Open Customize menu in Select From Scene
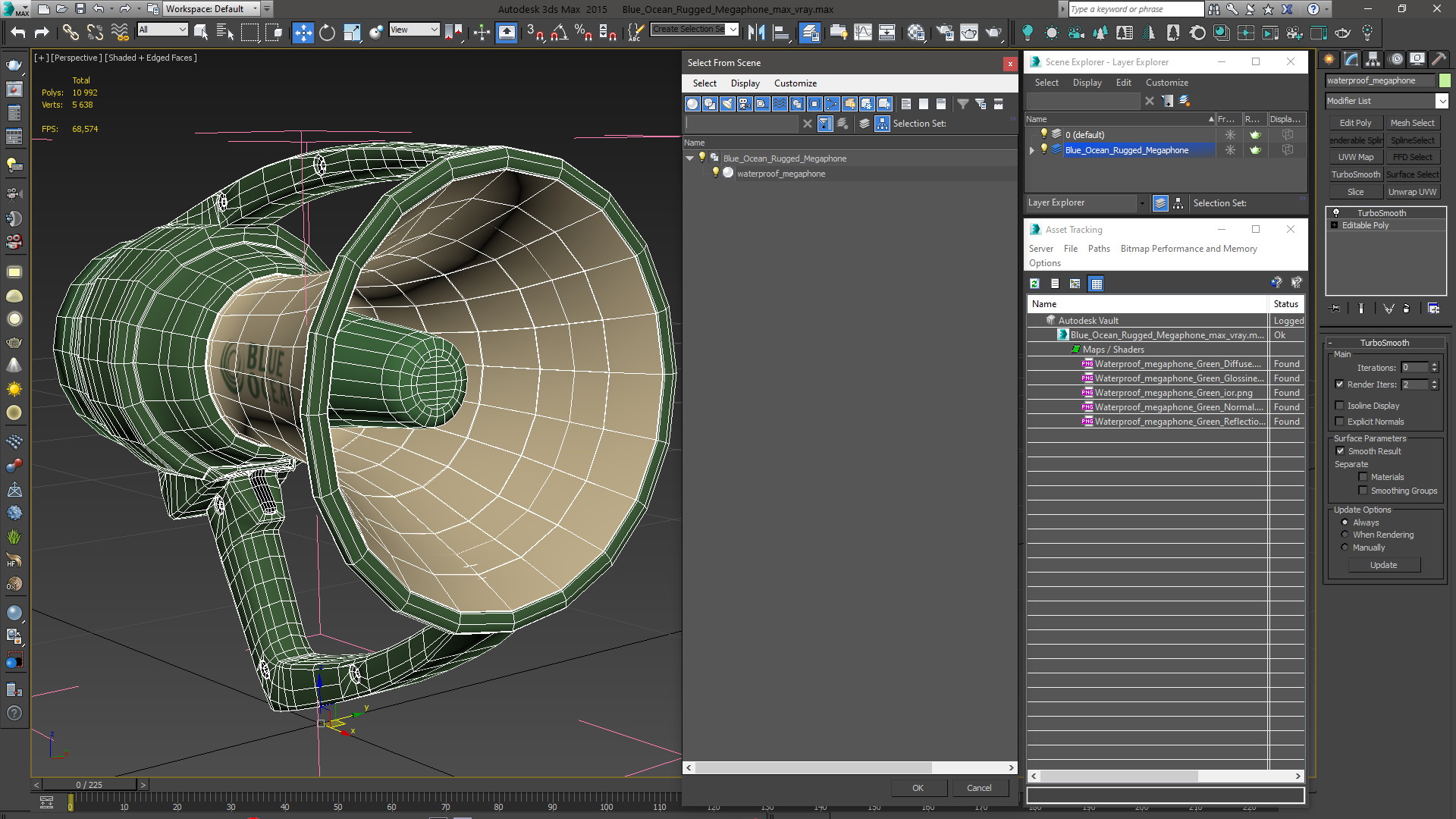The image size is (1456, 819). coord(795,83)
